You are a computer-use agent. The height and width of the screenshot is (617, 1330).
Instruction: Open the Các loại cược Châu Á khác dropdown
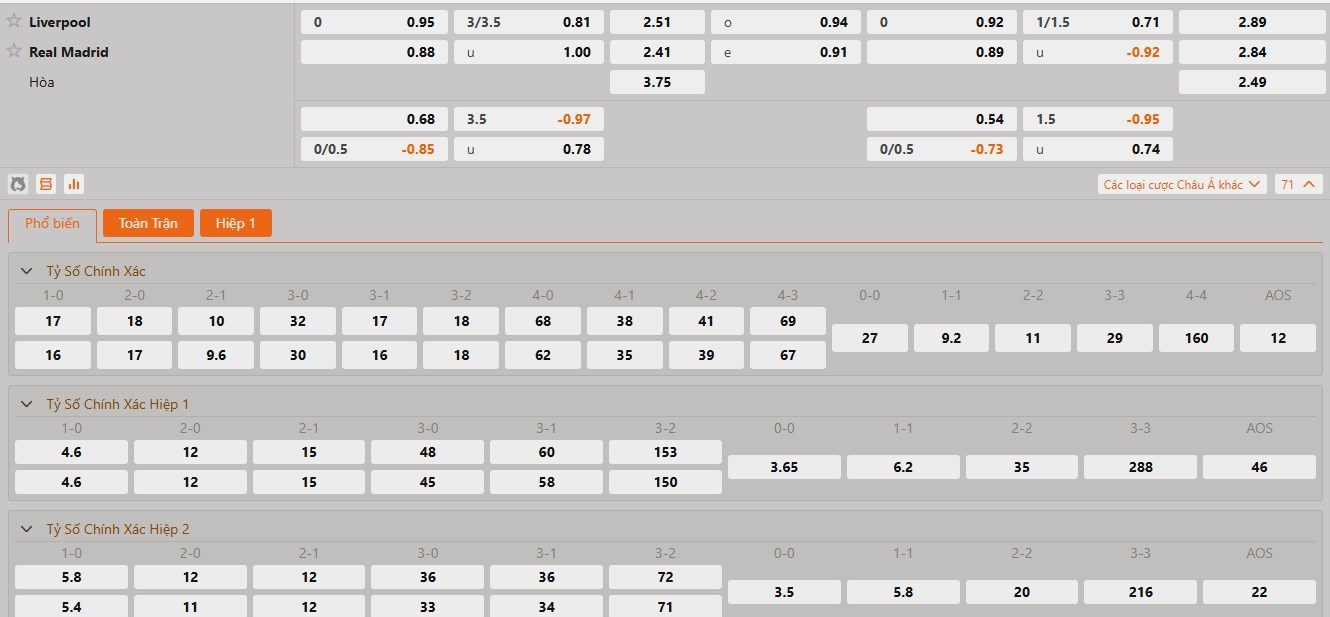click(x=1181, y=184)
